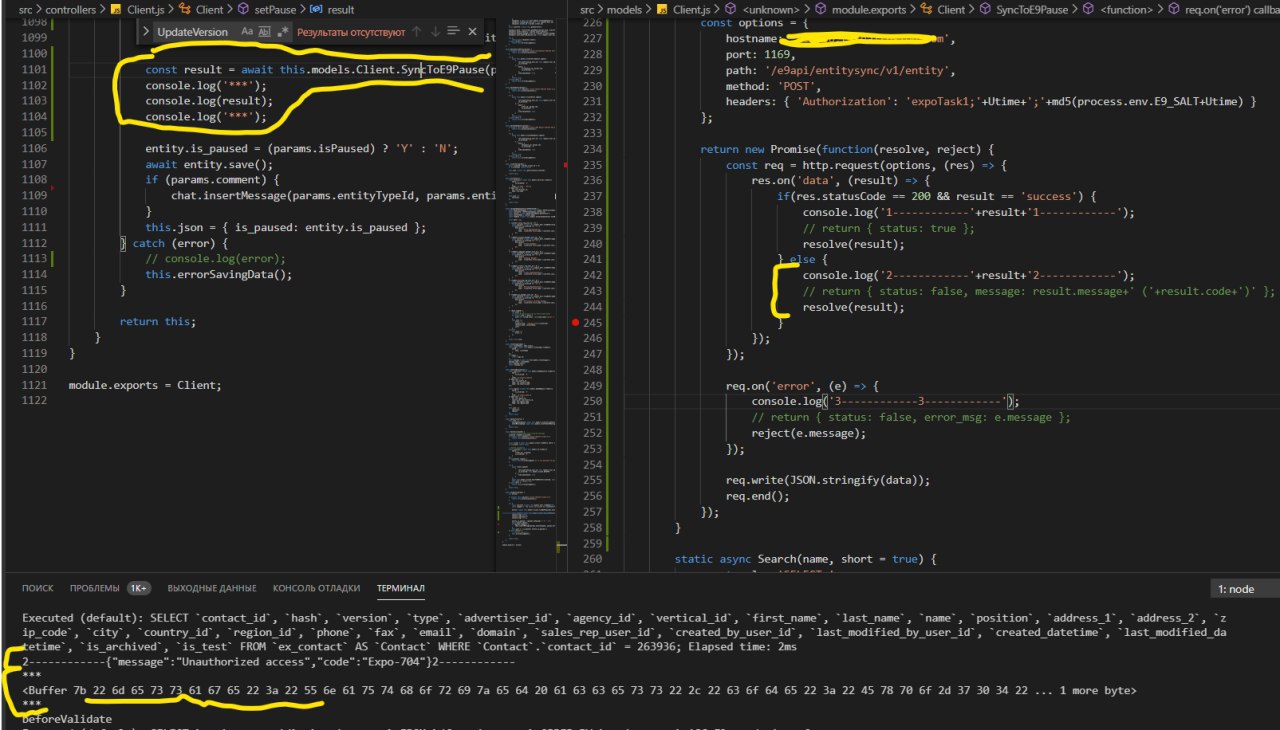Click 'req.write(JSON.stringify(data));' line
Image resolution: width=1280 pixels, height=730 pixels.
pyautogui.click(x=828, y=479)
